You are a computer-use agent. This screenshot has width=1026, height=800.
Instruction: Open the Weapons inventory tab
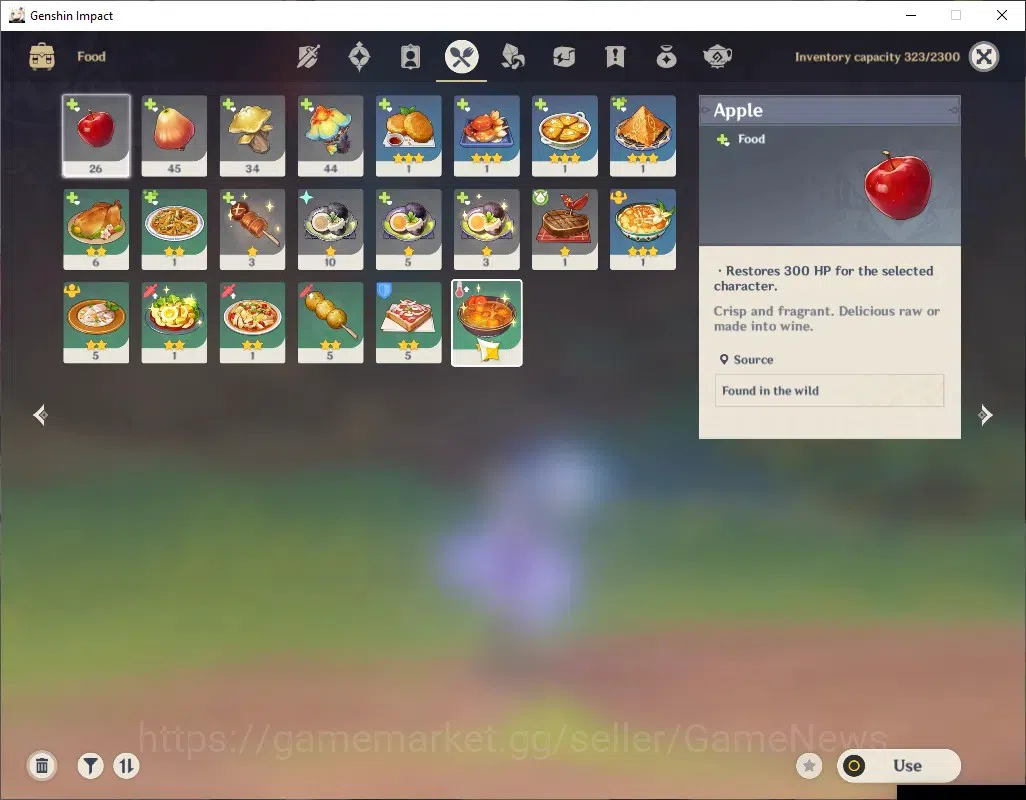(308, 57)
